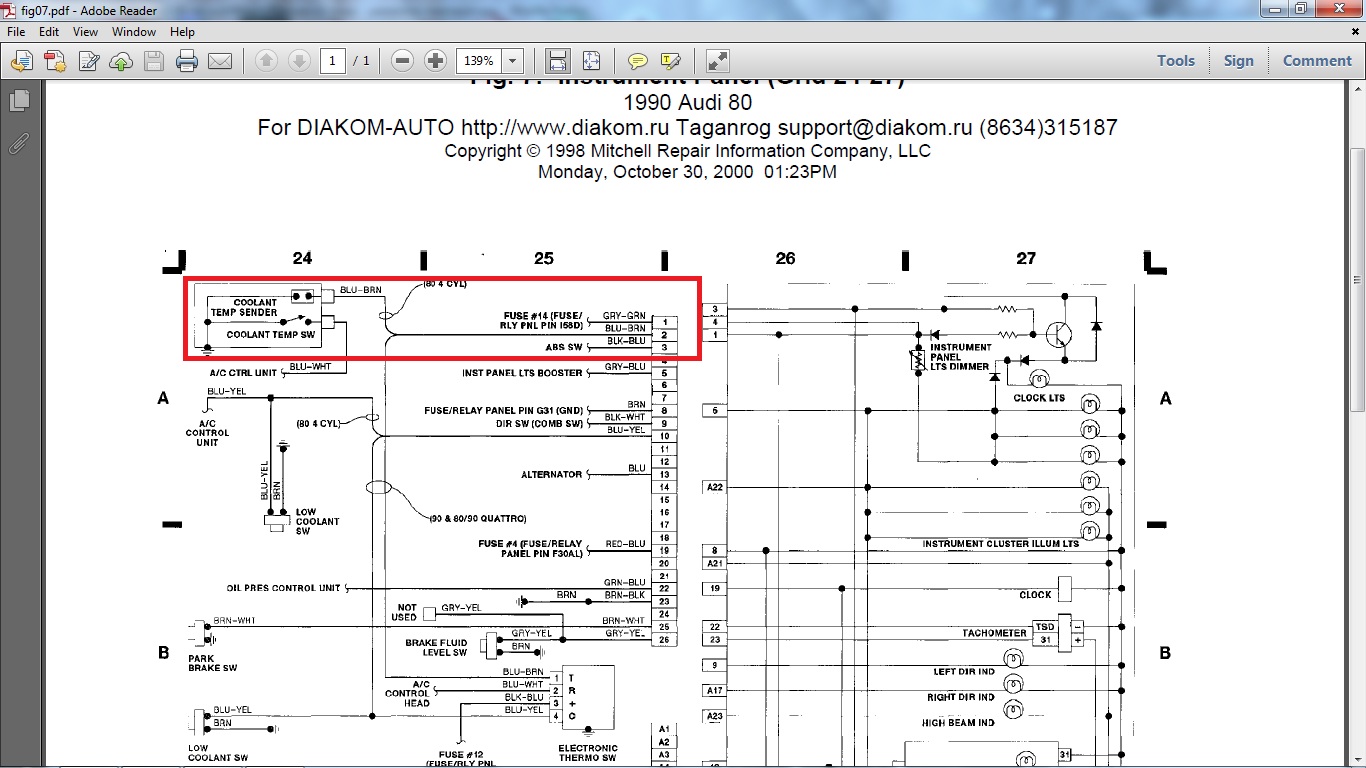Click the 'A/C CONTROL HEAD' label
This screenshot has height=768, width=1366.
407,693
